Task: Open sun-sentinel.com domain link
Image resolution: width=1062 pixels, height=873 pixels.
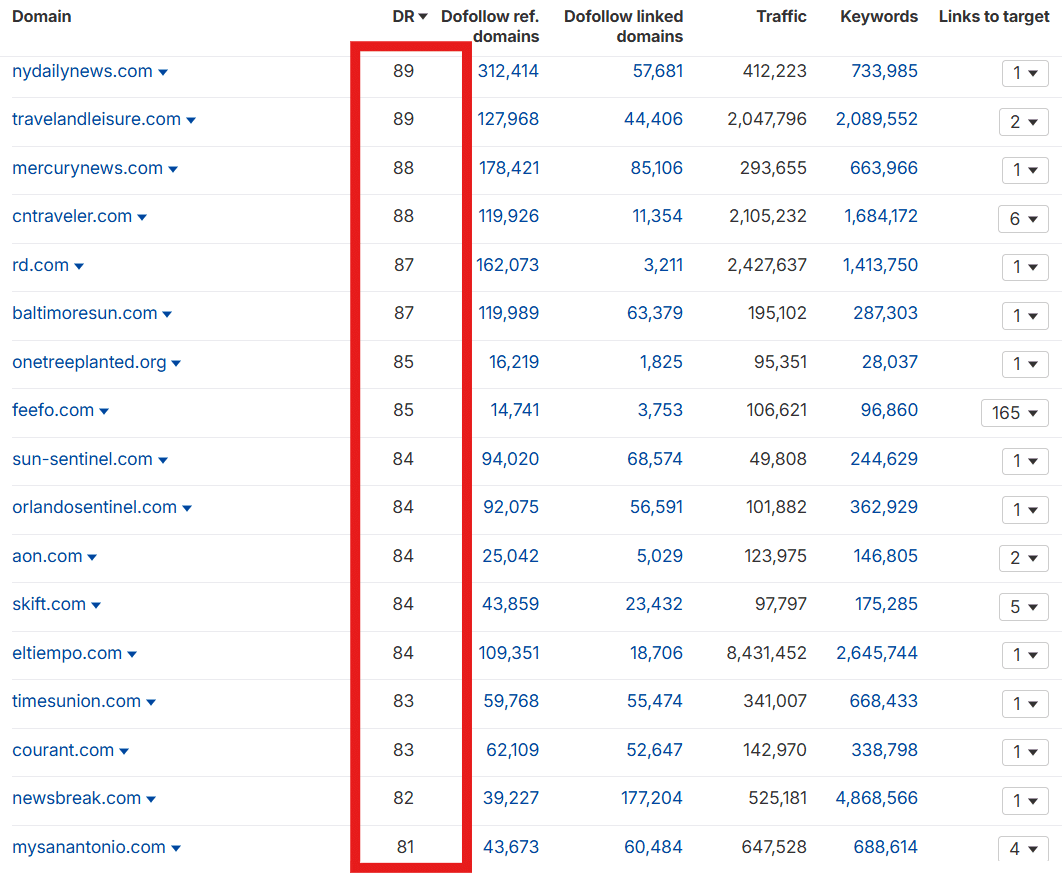Action: pos(83,459)
